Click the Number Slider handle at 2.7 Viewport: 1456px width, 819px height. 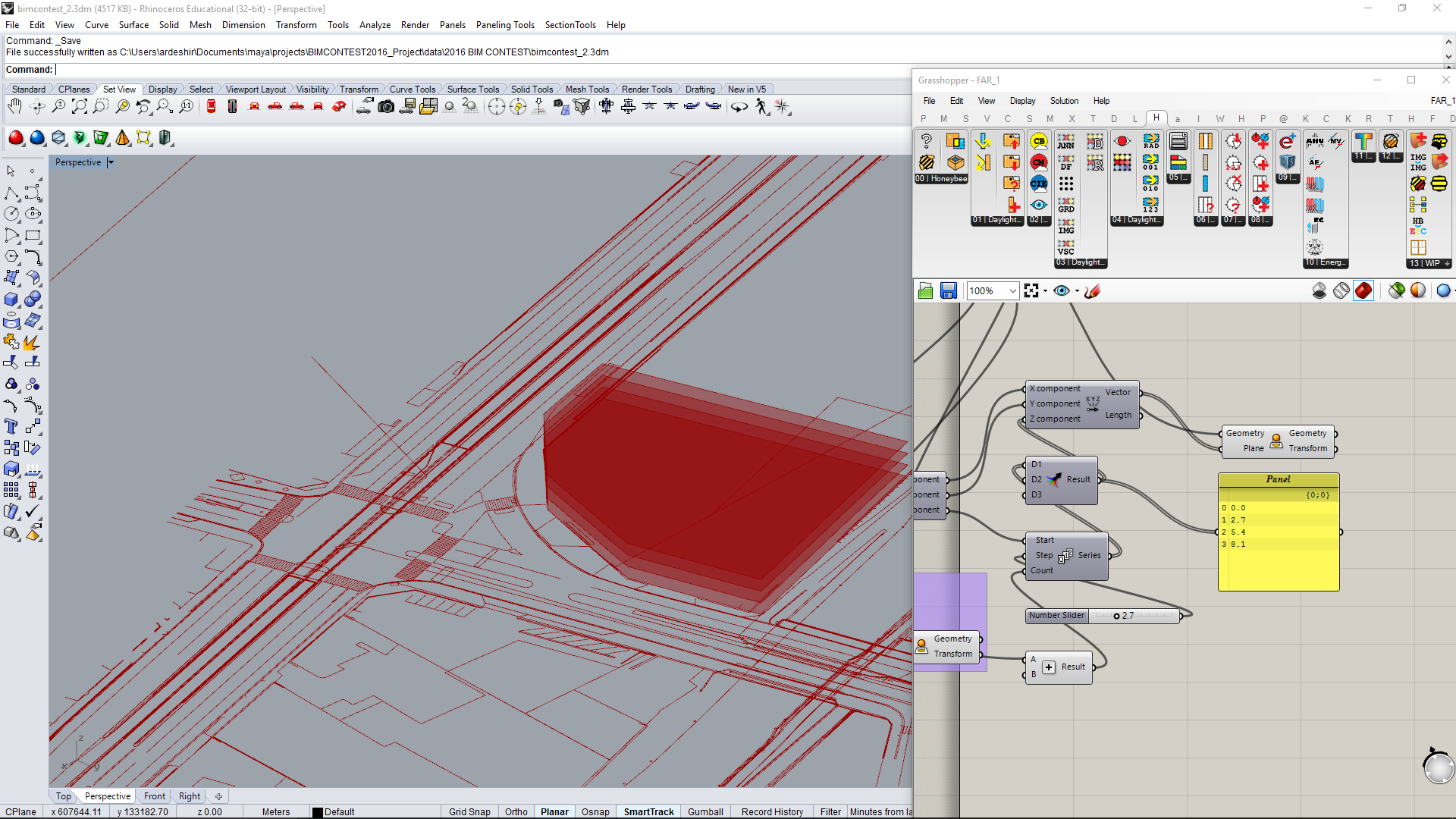[1116, 616]
